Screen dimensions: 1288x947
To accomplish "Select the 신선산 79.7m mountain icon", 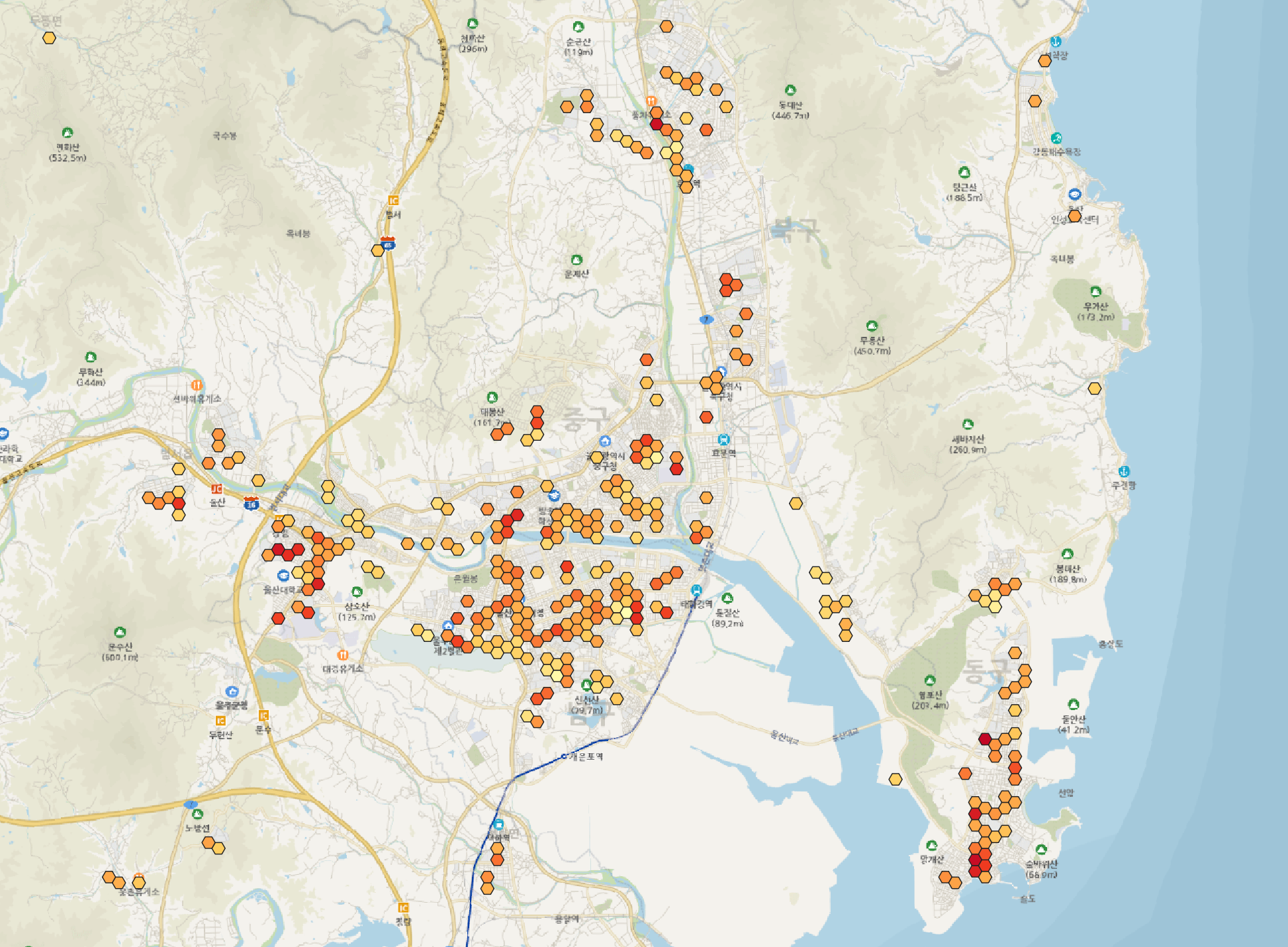I will 586,685.
